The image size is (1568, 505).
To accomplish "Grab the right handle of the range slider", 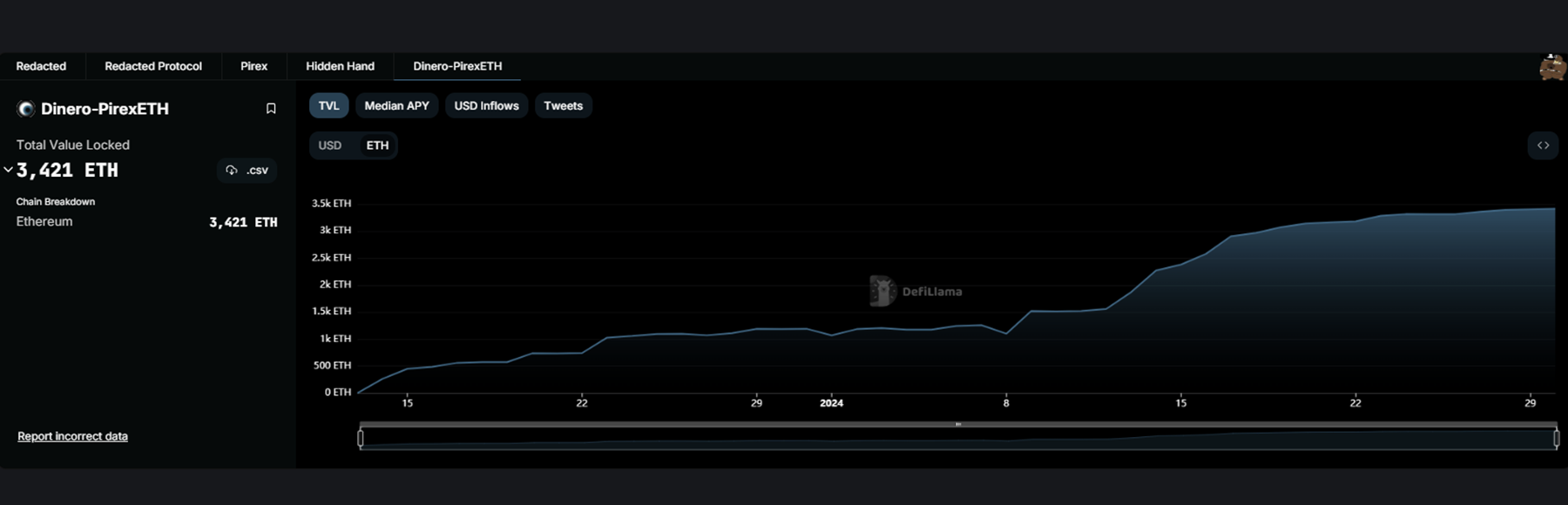I will coord(1557,438).
